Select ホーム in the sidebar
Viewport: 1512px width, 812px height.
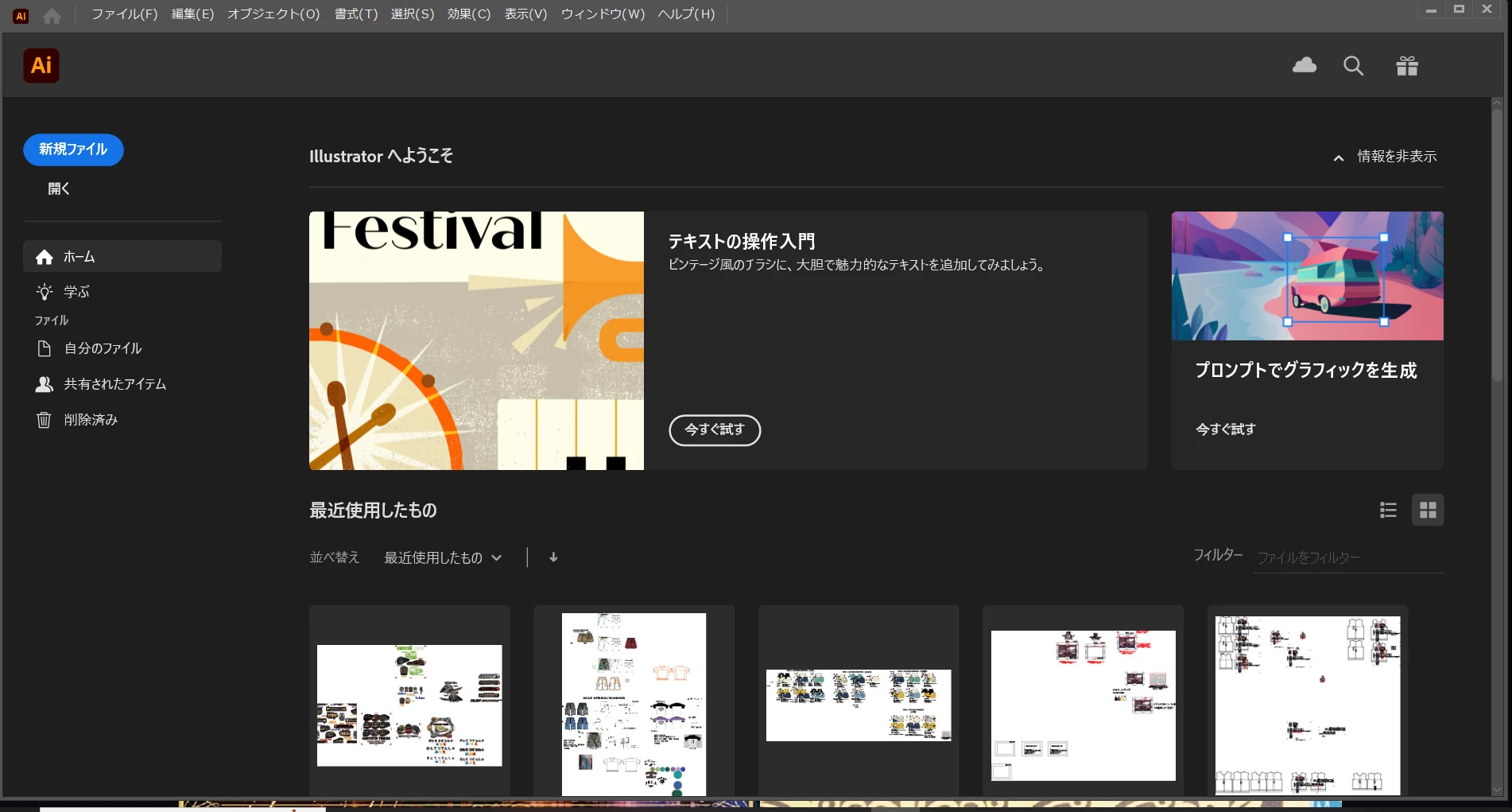click(x=122, y=256)
